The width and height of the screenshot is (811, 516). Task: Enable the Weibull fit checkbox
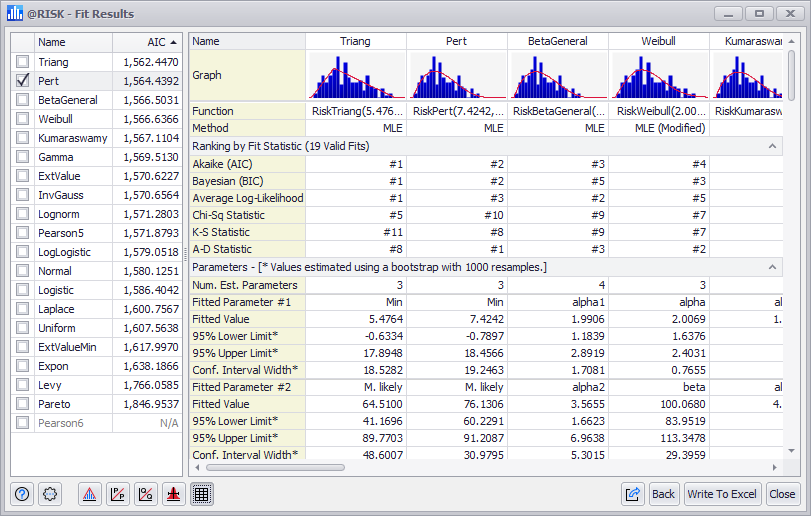[x=22, y=119]
